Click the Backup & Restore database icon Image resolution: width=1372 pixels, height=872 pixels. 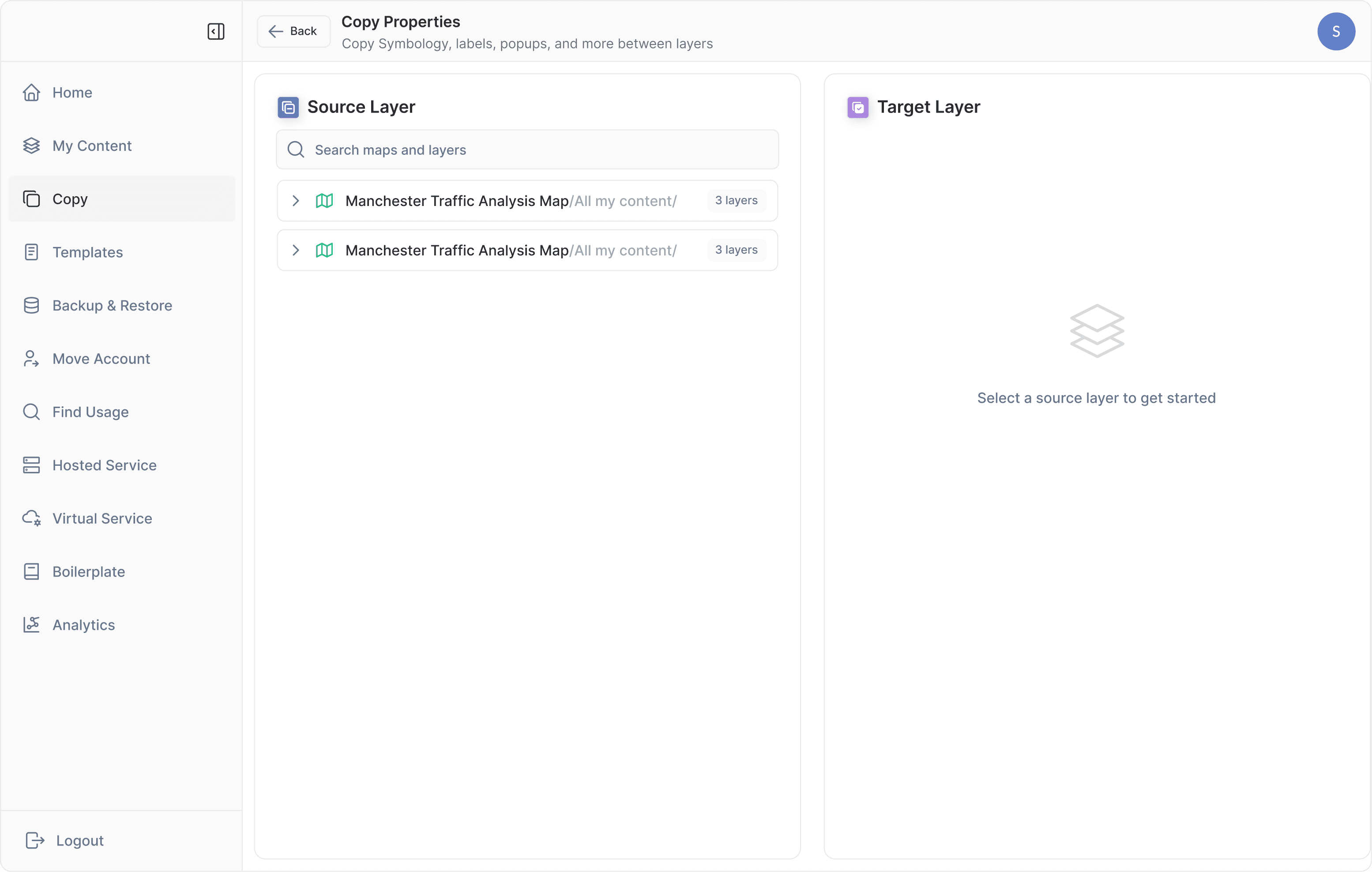click(31, 305)
